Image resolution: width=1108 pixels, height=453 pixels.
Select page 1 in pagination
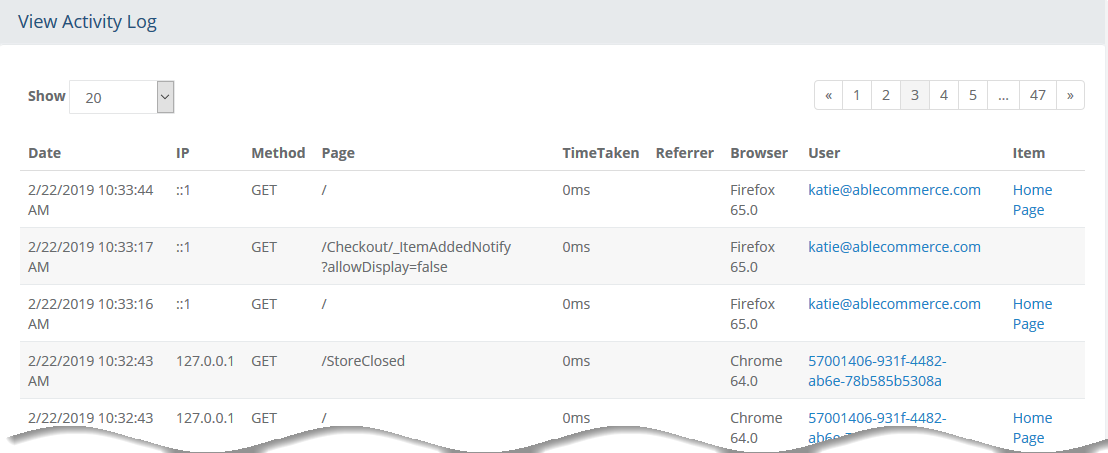(x=856, y=95)
